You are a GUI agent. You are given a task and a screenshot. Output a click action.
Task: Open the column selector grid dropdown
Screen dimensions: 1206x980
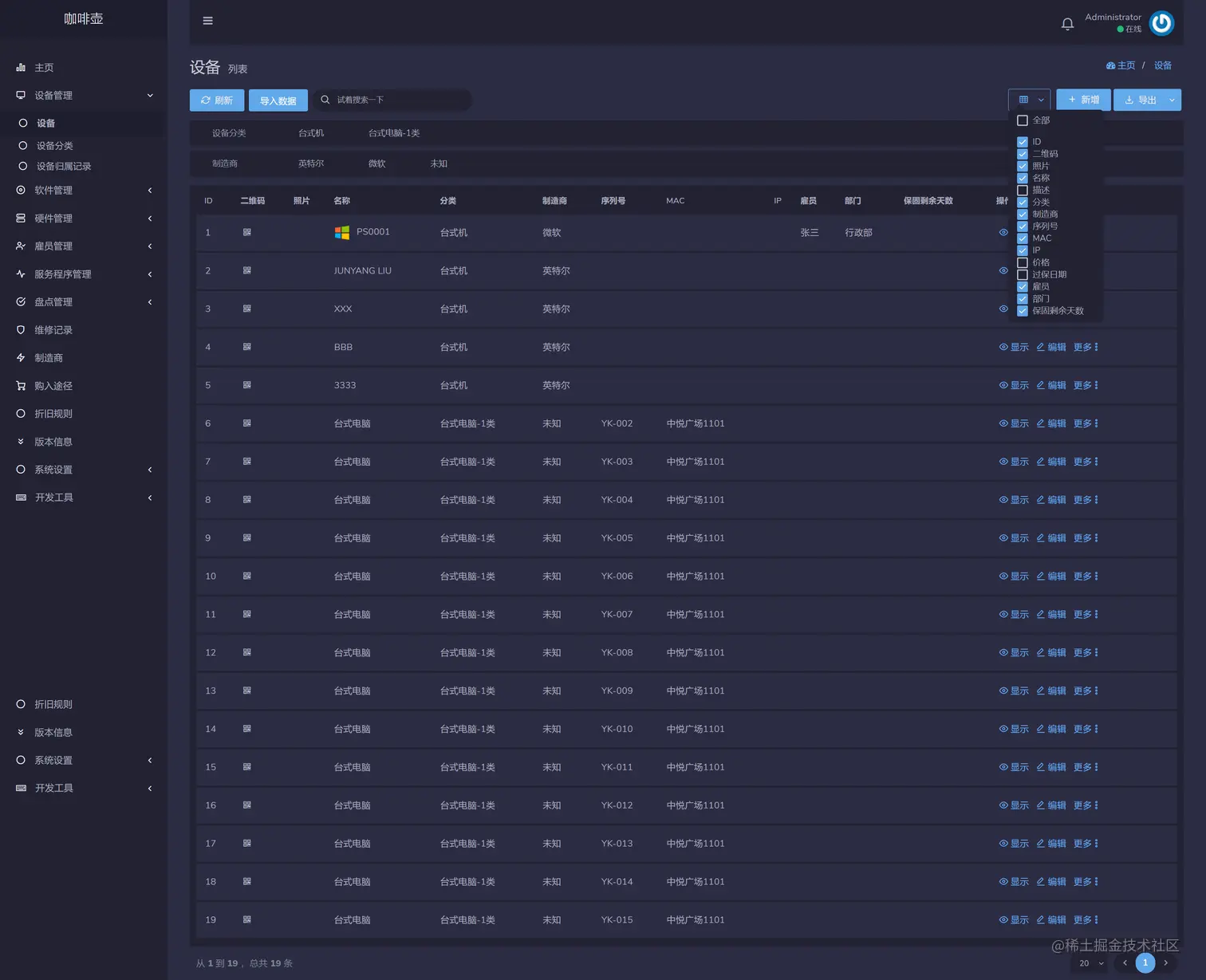(x=1030, y=100)
